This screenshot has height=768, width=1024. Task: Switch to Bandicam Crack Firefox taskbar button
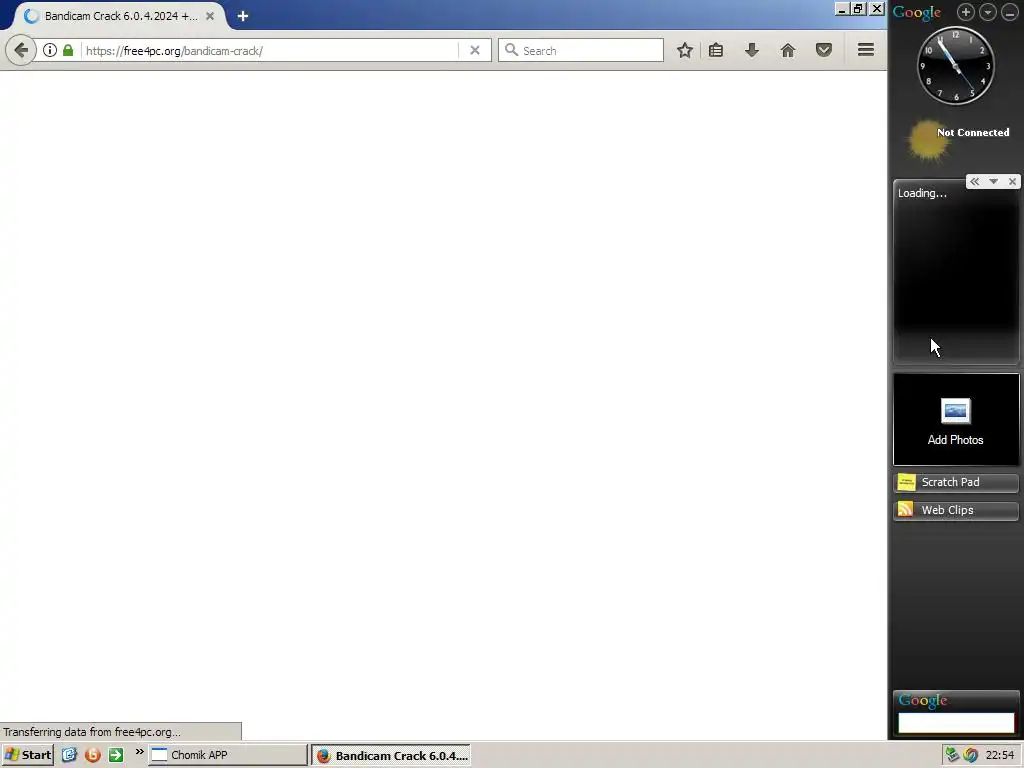tap(391, 756)
